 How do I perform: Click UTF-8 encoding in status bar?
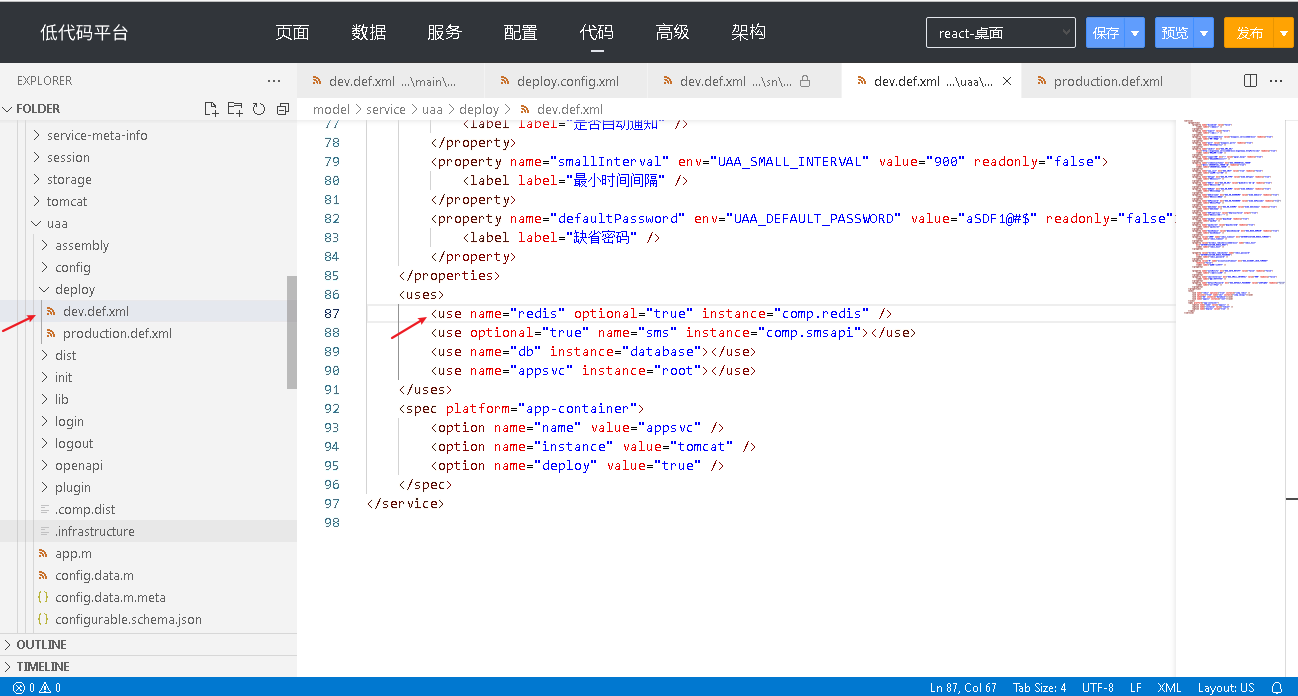point(1097,688)
